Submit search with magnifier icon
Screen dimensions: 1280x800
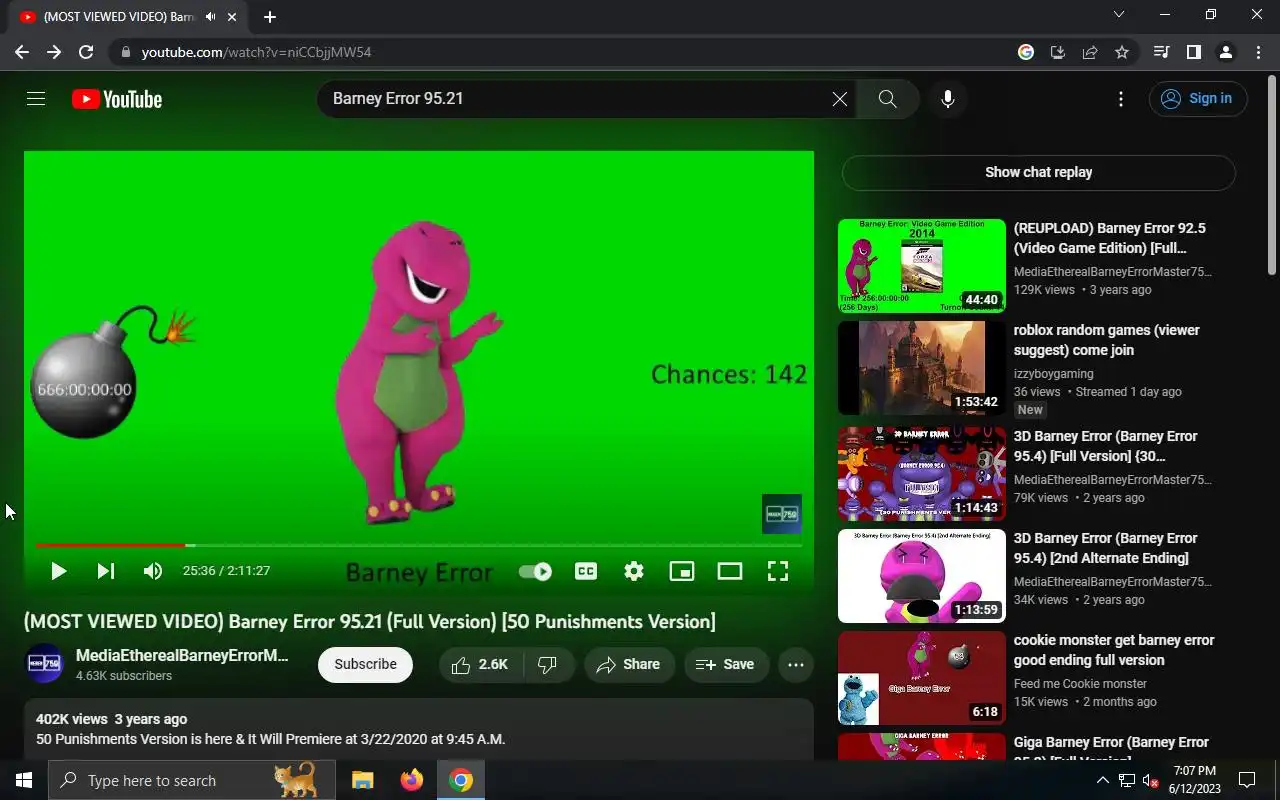(887, 99)
